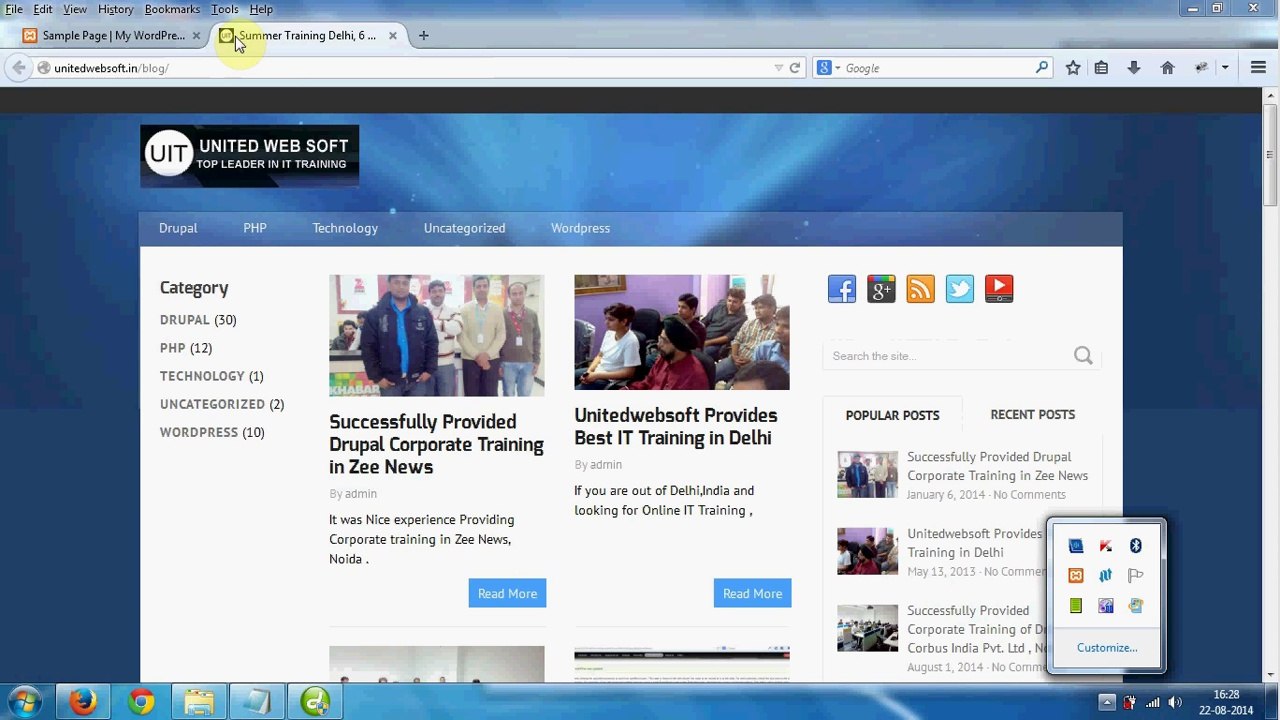
Task: Click the browser back arrow button
Action: [19, 68]
